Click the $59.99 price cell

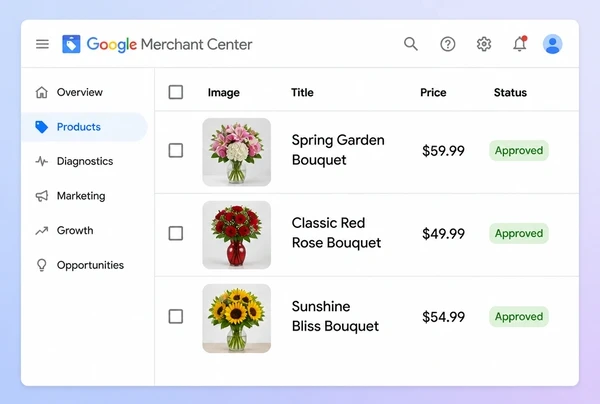(443, 151)
